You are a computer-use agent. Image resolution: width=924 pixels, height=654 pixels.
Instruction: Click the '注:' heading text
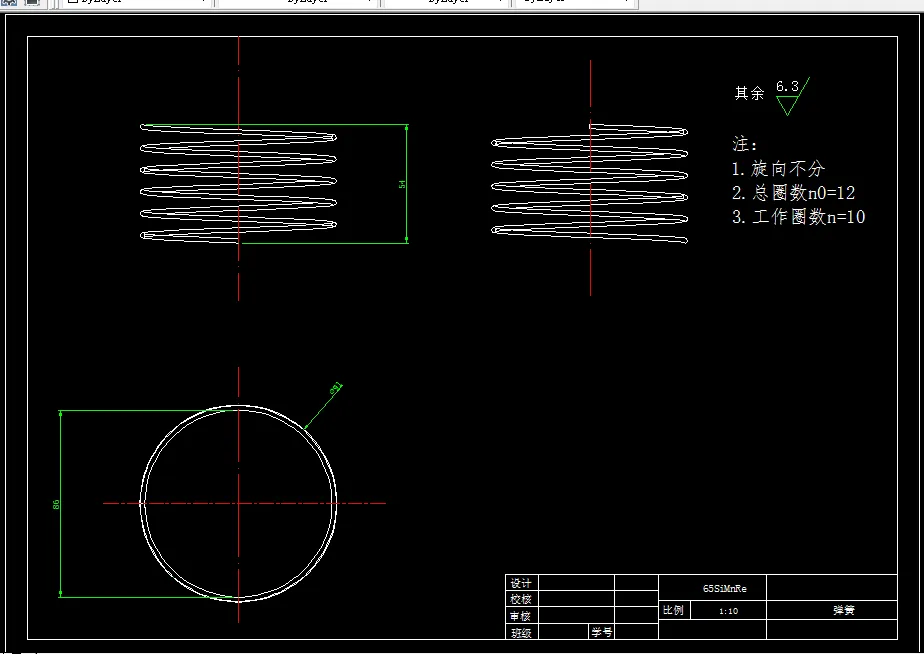point(744,144)
